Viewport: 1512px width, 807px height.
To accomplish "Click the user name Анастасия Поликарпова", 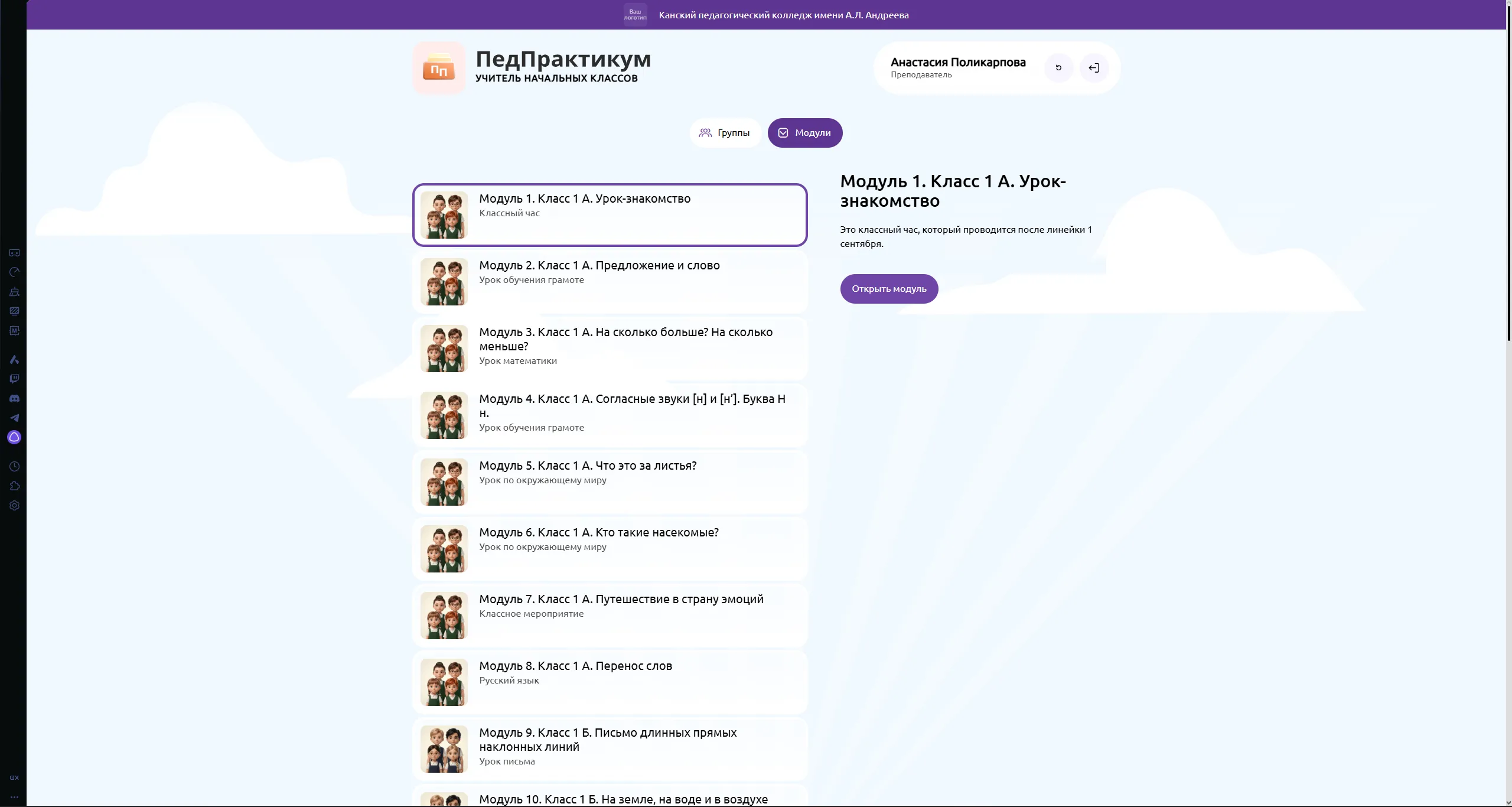I will pos(958,62).
